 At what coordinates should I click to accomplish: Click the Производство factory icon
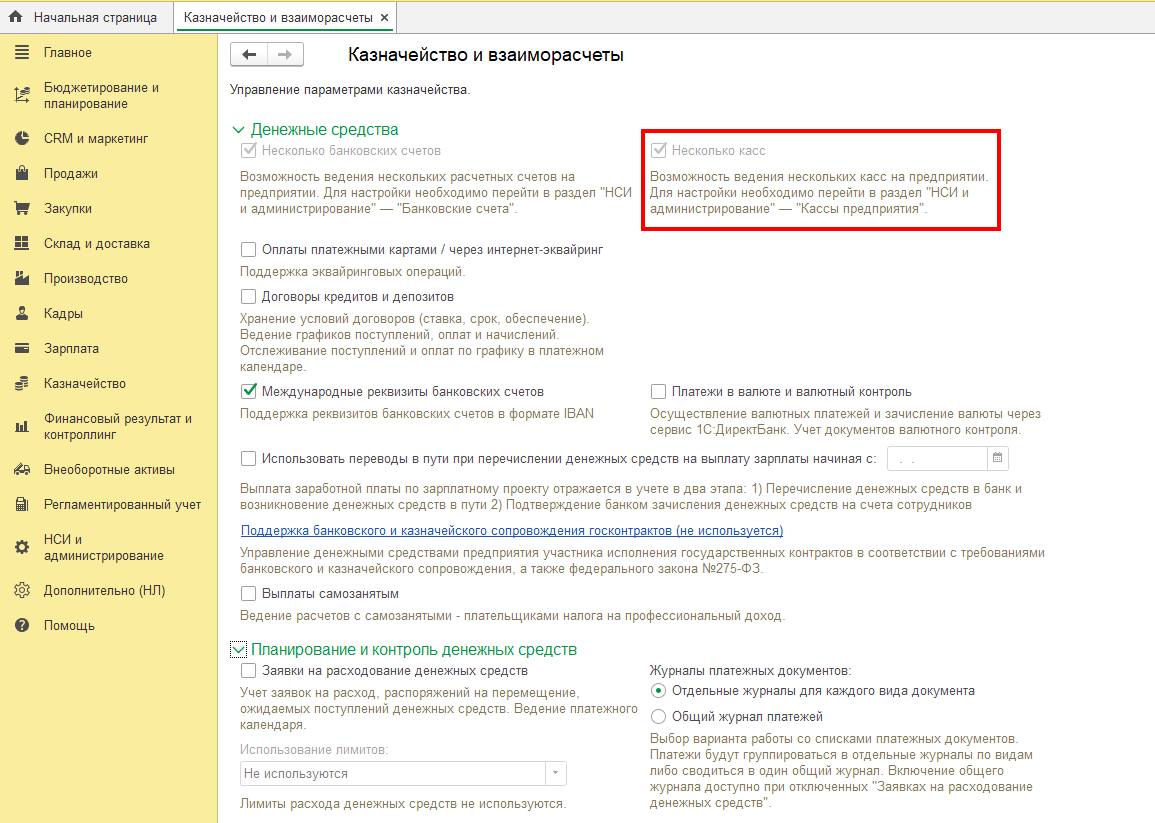(22, 278)
